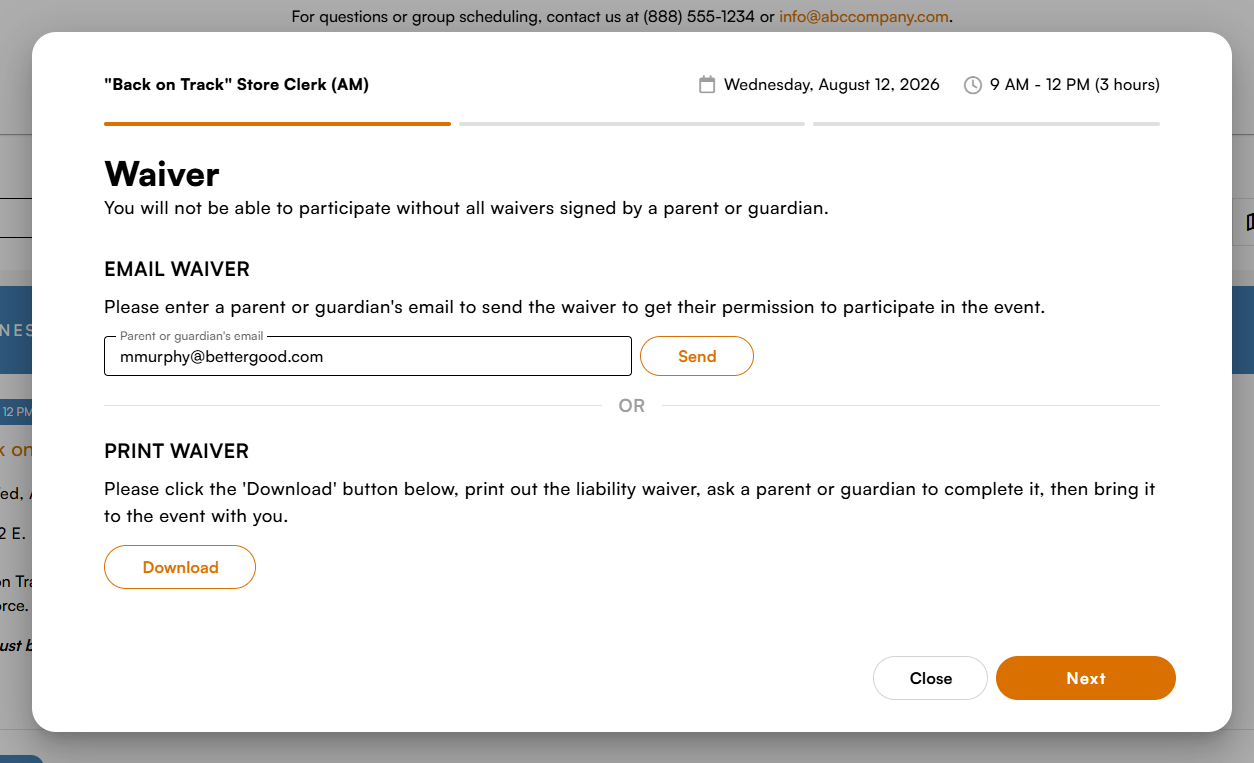Screen dimensions: 1254x763
Task: Click the Wednesday, August 12, 2026 date text
Action: coord(832,85)
